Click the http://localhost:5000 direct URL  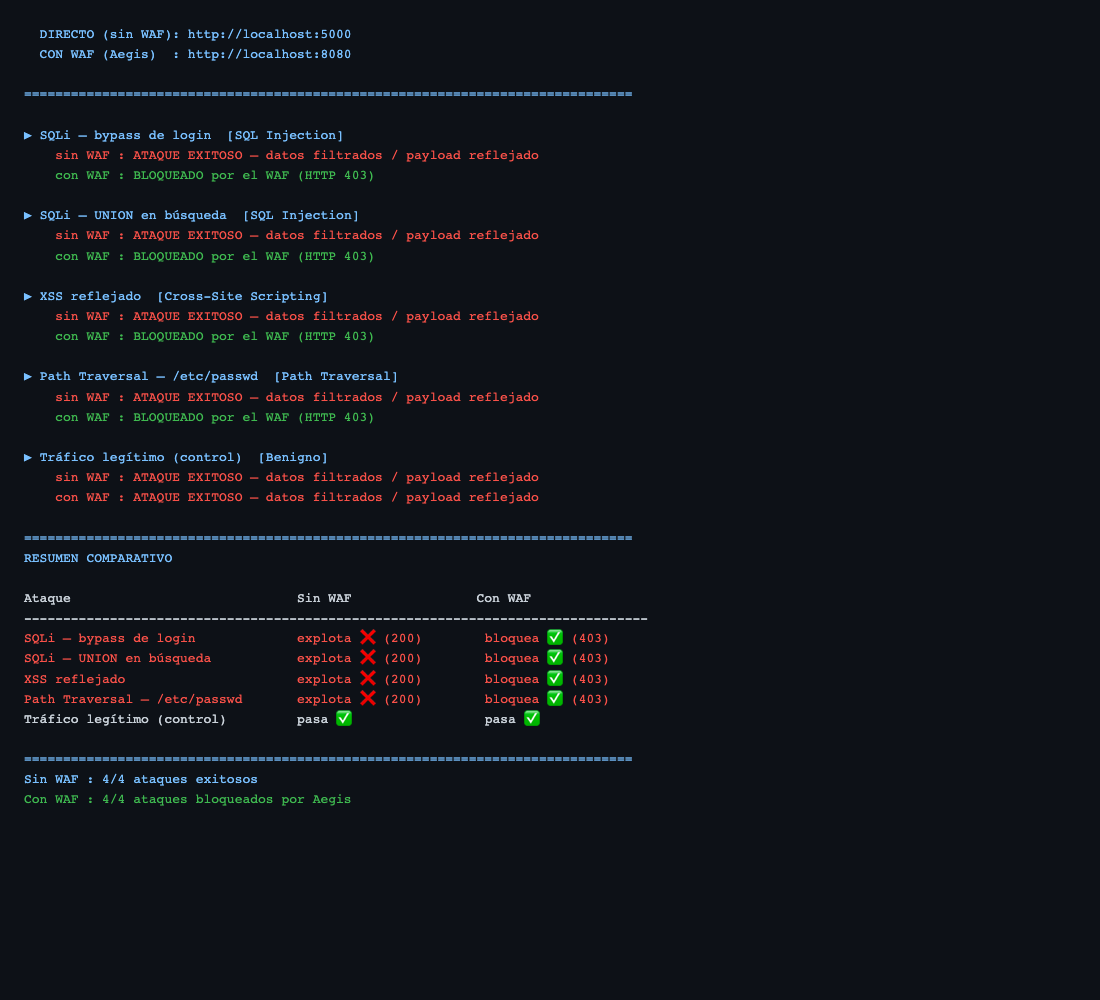(269, 34)
